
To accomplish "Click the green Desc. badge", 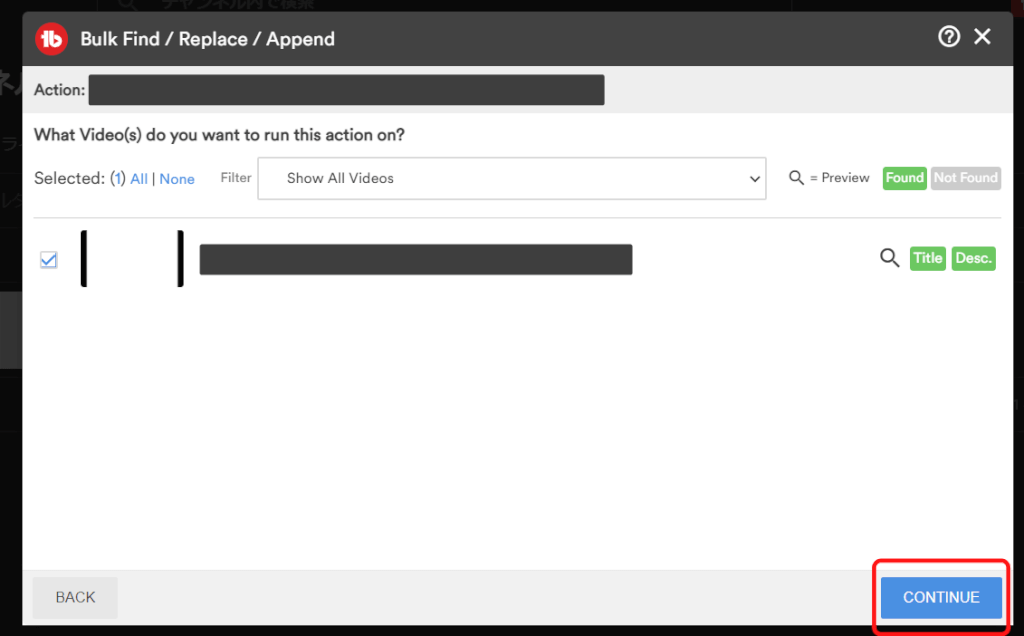I will point(973,258).
